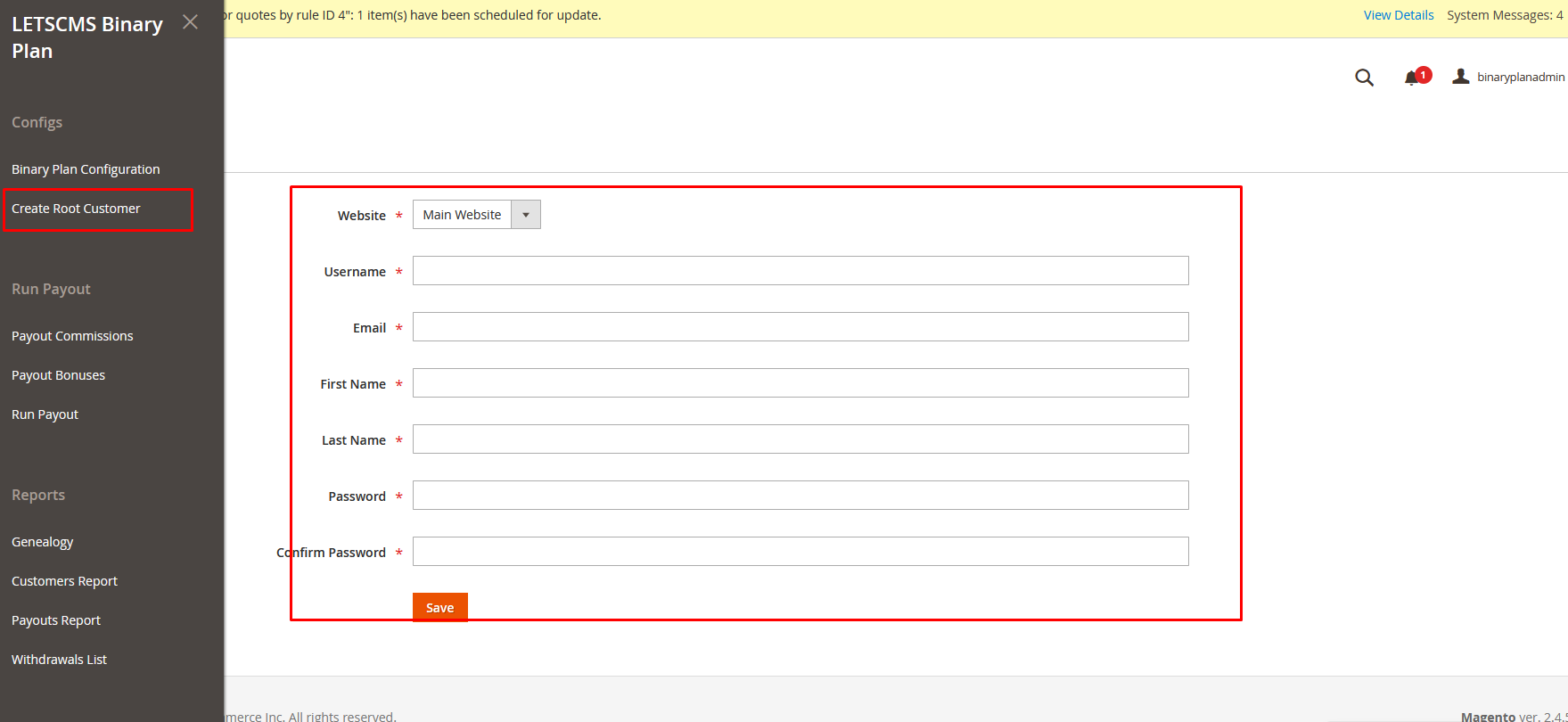Select Run Payout menu item
This screenshot has height=722, width=1568.
(45, 414)
